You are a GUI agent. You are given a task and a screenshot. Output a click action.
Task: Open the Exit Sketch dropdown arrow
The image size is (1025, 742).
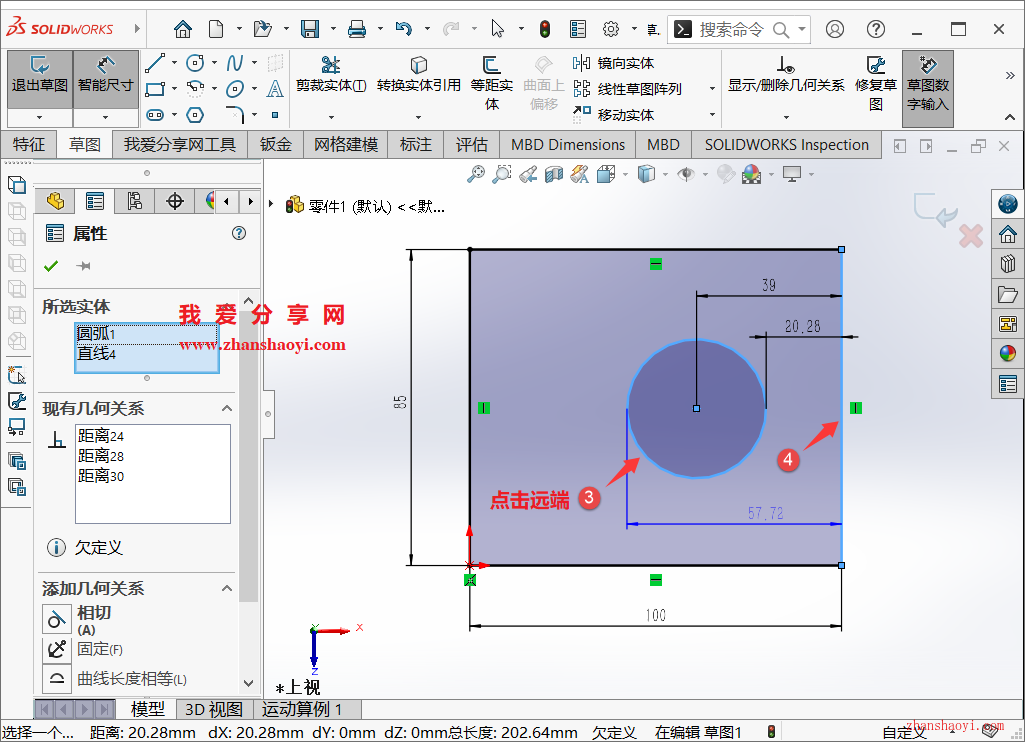coord(40,118)
